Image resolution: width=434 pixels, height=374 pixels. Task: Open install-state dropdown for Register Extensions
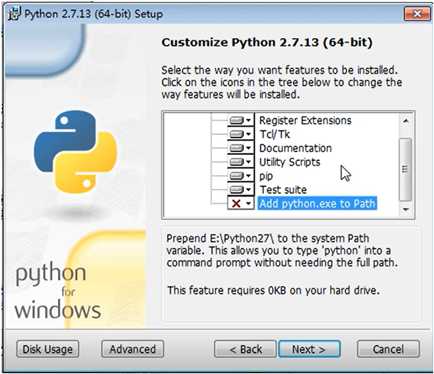click(x=241, y=120)
